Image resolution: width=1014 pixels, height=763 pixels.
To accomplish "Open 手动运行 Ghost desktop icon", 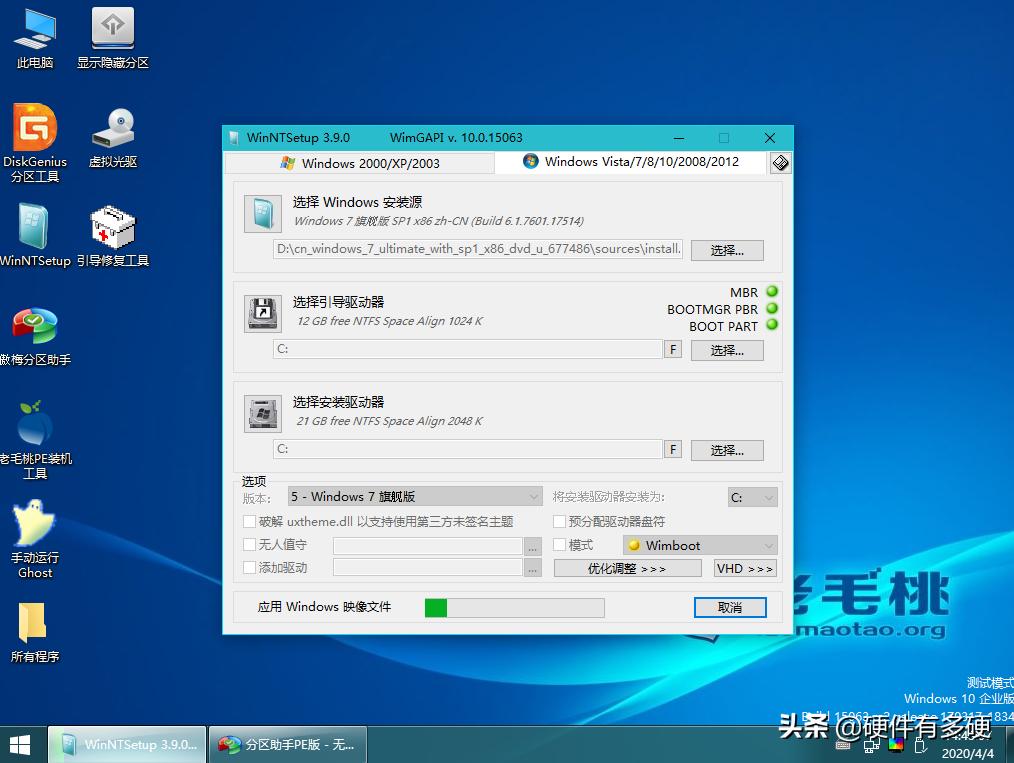I will 35,526.
